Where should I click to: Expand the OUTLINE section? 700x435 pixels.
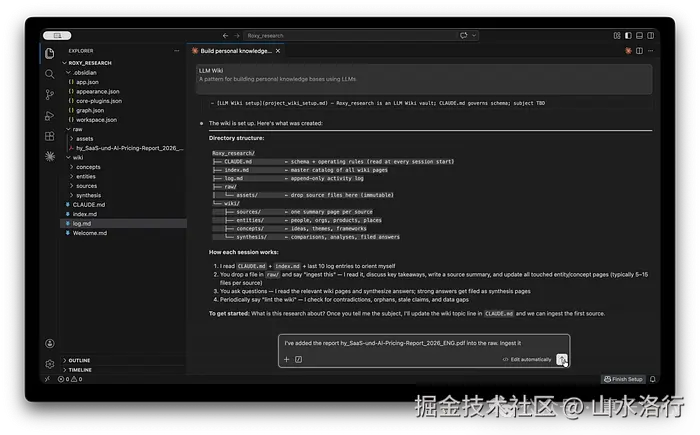pos(77,360)
